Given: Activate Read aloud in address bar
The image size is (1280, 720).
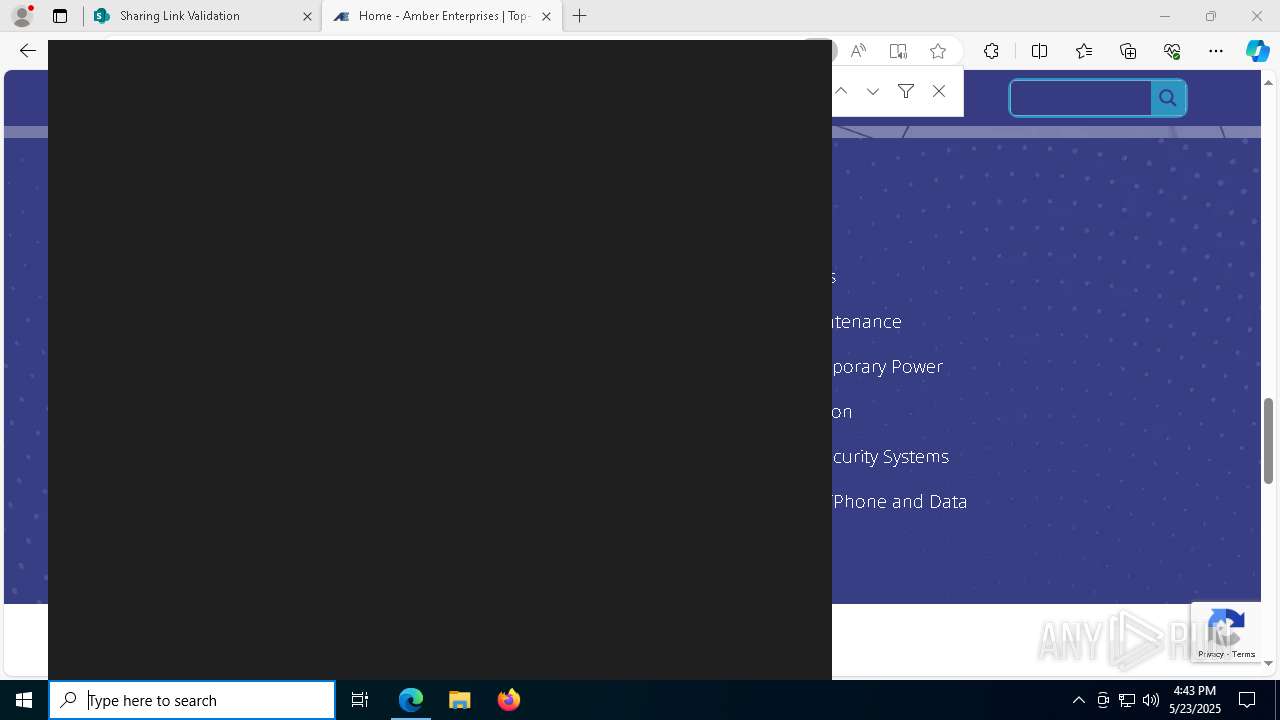Looking at the screenshot, I should (x=858, y=51).
